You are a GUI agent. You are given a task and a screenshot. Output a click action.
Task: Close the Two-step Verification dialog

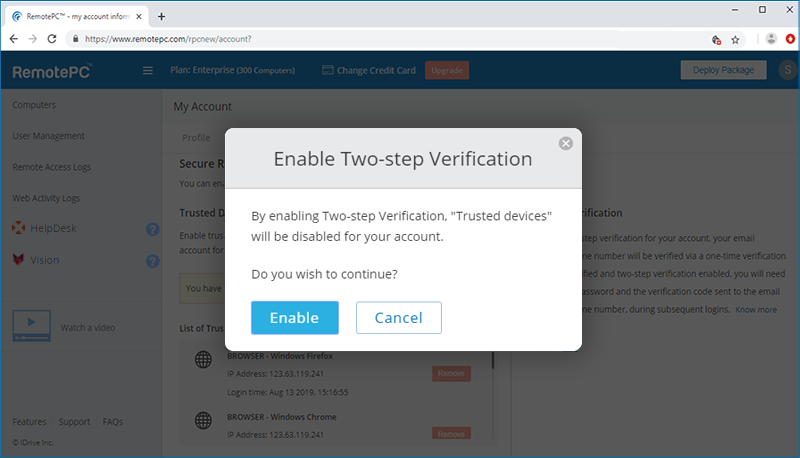(565, 144)
